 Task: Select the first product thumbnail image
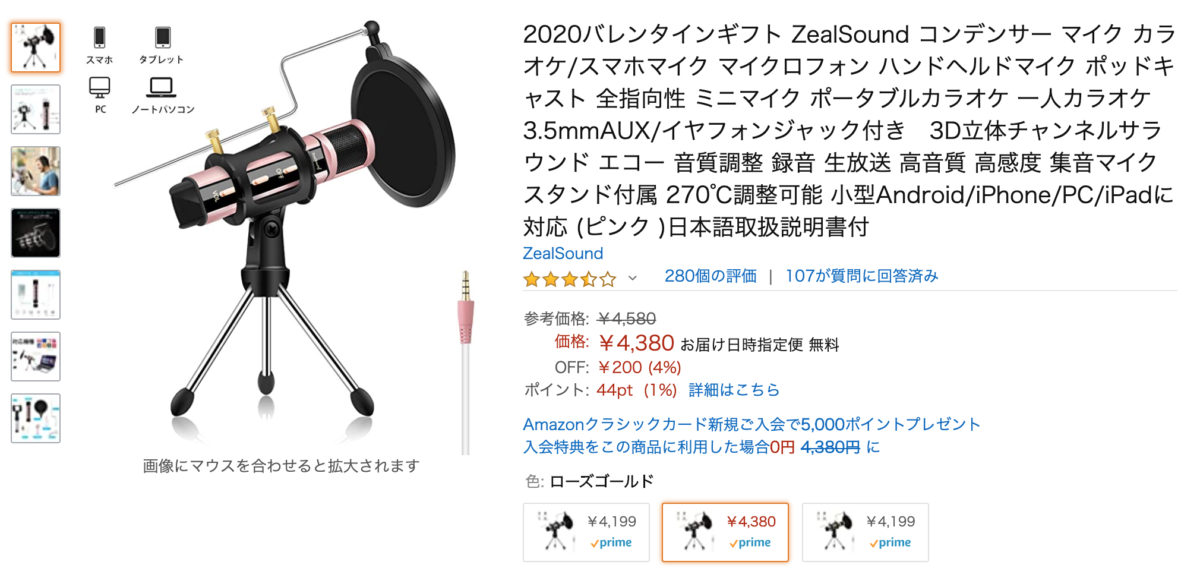click(x=36, y=47)
